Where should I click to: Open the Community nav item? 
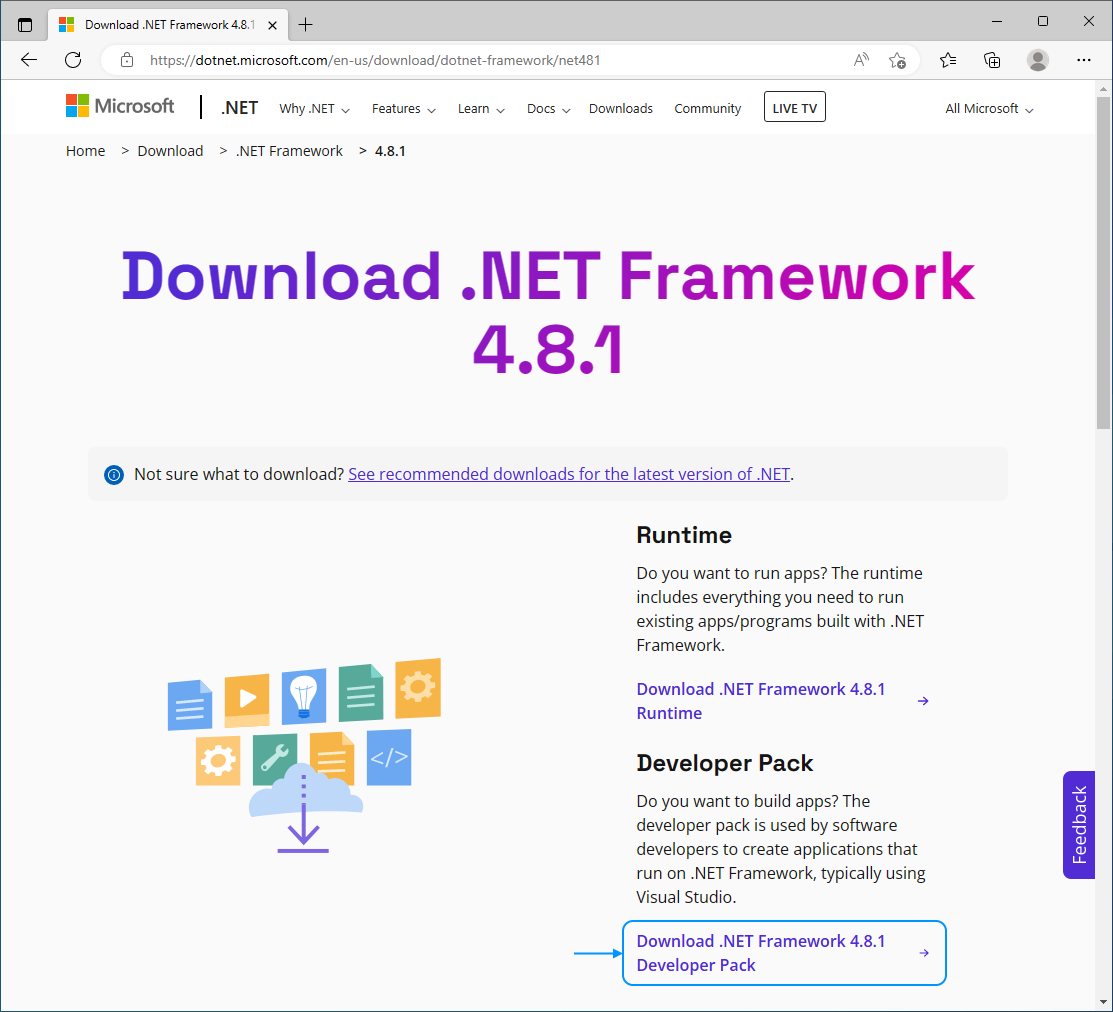[x=707, y=109]
